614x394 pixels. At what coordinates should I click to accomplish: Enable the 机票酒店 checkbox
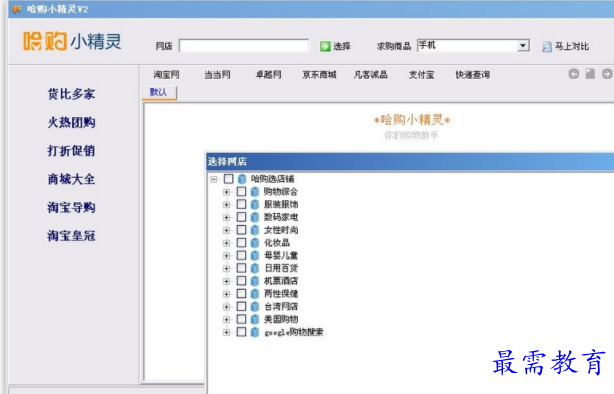[241, 281]
